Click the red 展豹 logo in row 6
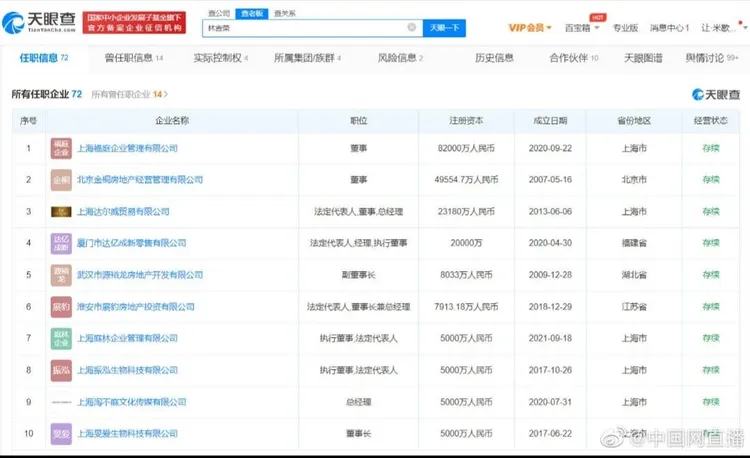 [x=61, y=306]
